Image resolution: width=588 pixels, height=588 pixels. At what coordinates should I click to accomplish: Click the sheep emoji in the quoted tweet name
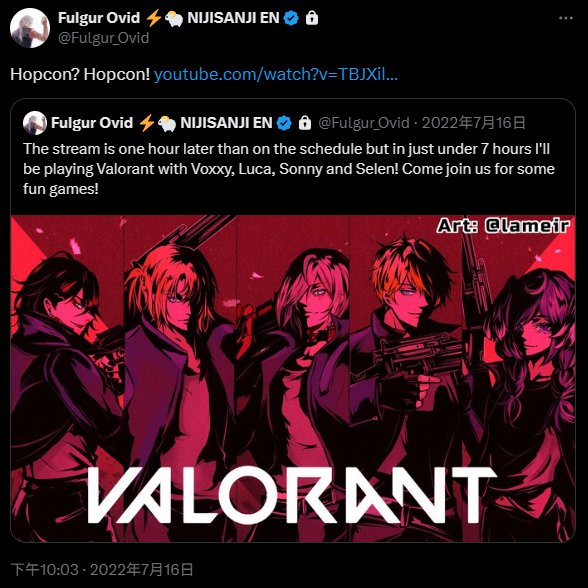[167, 123]
